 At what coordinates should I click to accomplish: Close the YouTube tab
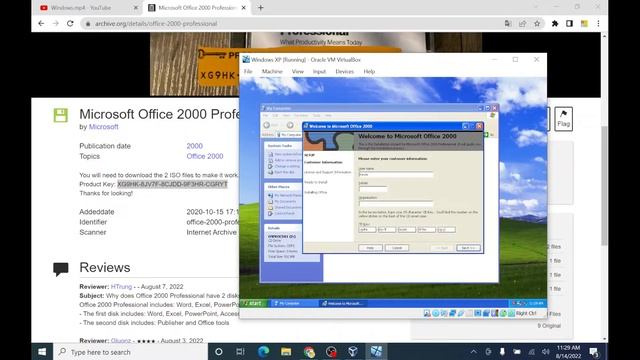click(x=136, y=8)
